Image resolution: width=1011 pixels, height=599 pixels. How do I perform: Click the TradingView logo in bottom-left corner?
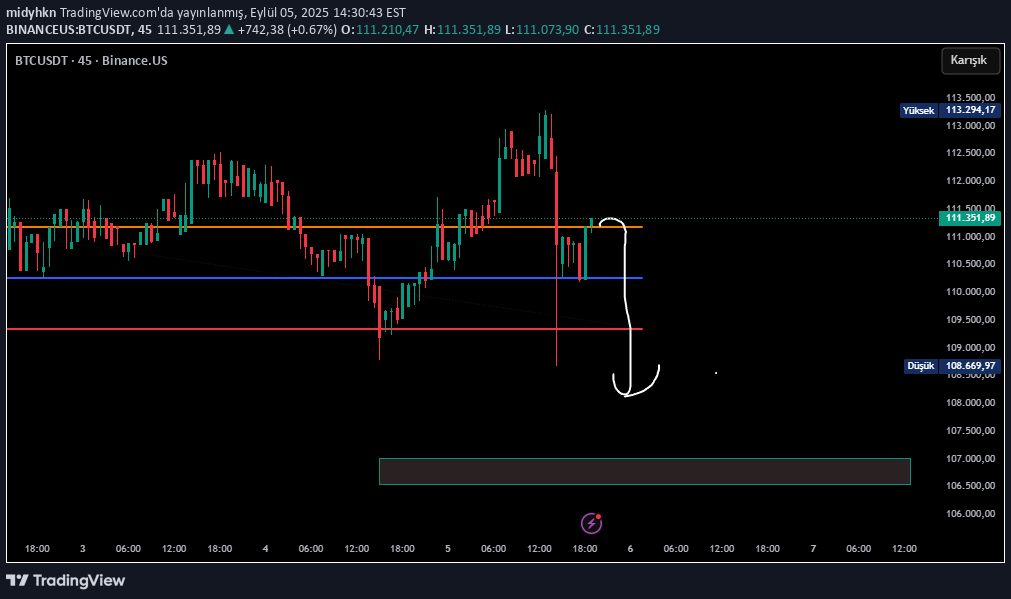[x=66, y=581]
